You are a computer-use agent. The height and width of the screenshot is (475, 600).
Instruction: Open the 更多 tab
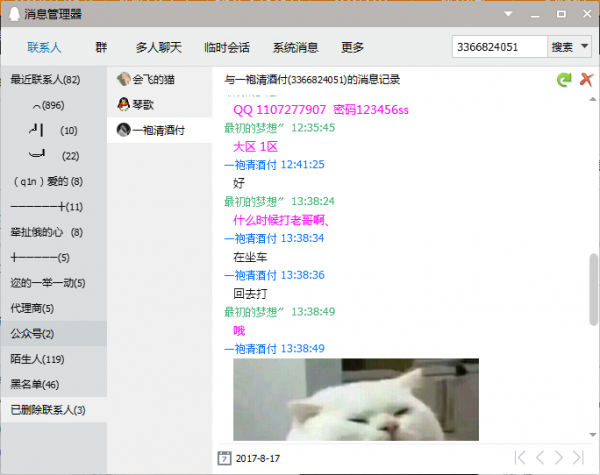tap(352, 47)
